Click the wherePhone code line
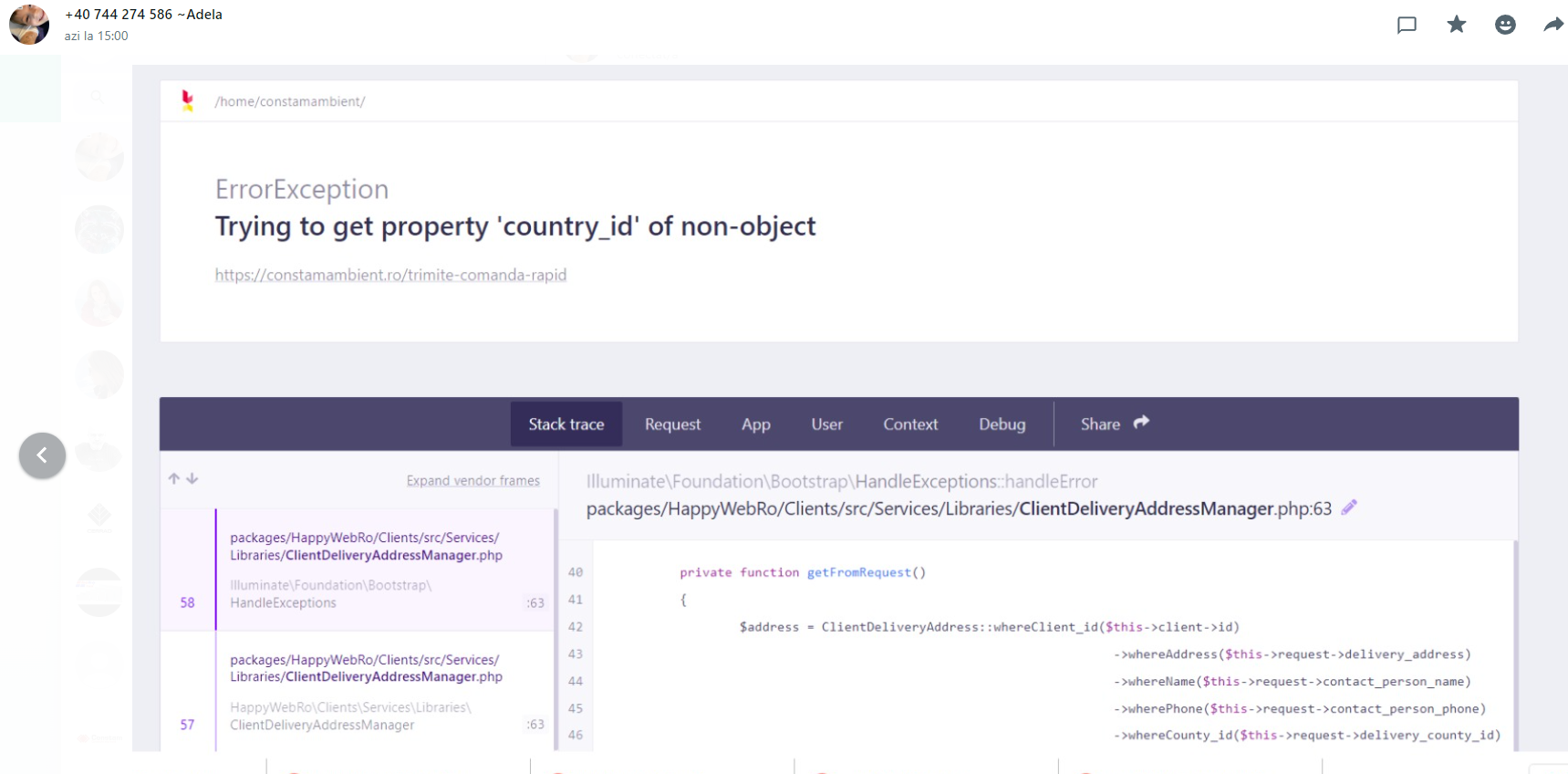The width and height of the screenshot is (1568, 774). pyautogui.click(x=1300, y=708)
